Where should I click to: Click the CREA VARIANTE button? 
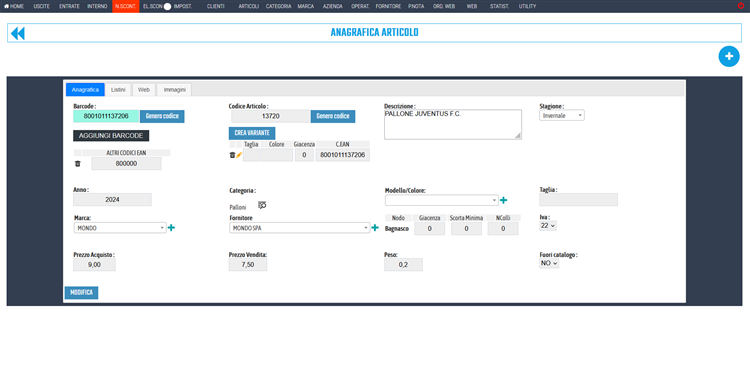(x=252, y=133)
